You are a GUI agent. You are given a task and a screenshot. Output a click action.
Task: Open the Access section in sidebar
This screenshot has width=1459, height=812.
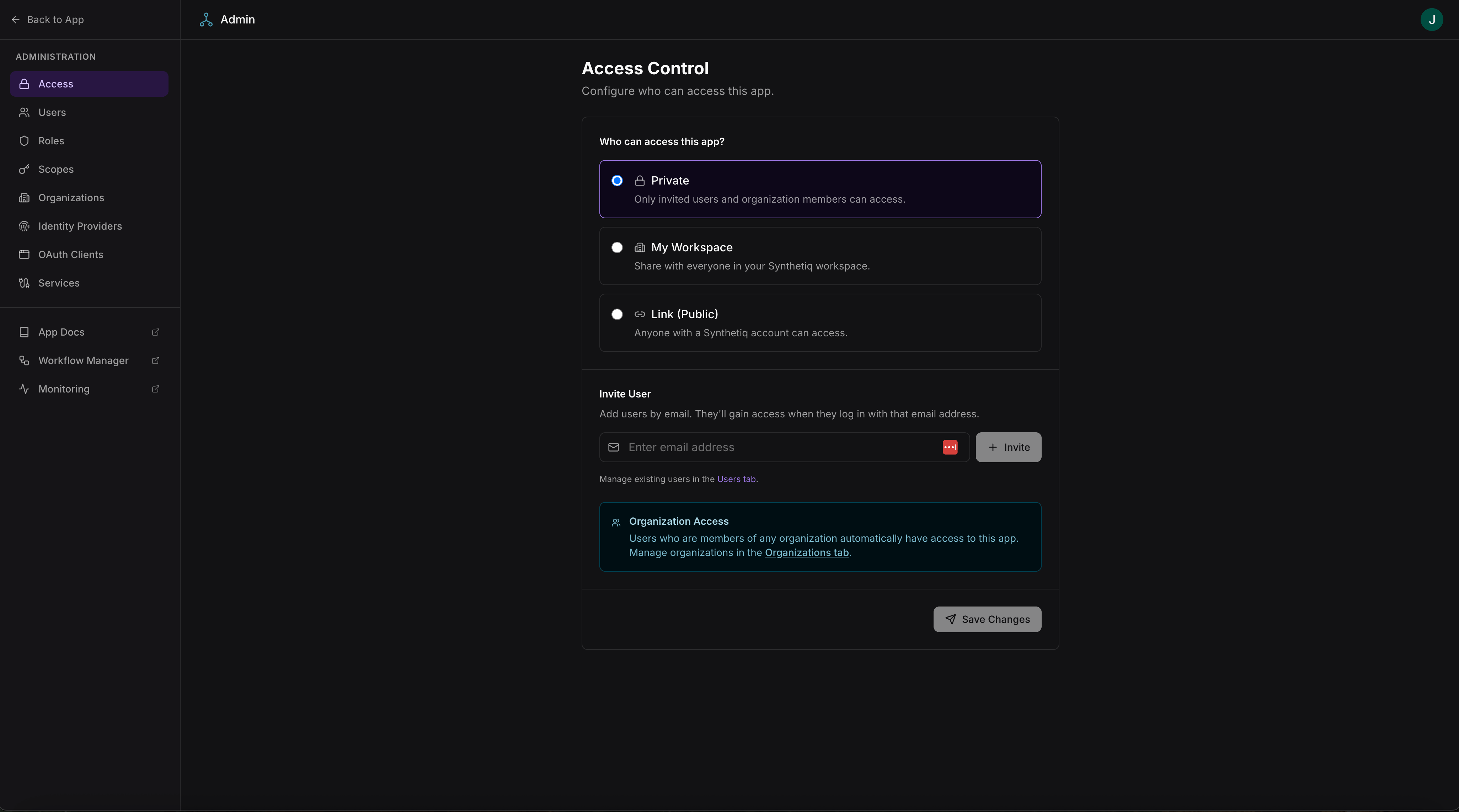pos(89,84)
